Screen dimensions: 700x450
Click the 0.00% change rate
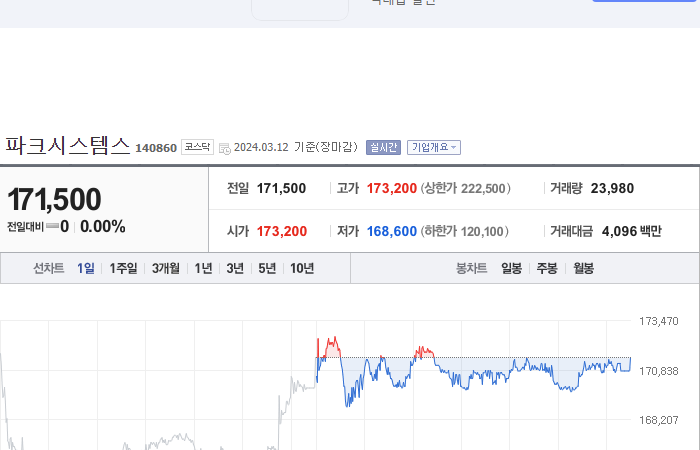pyautogui.click(x=103, y=227)
